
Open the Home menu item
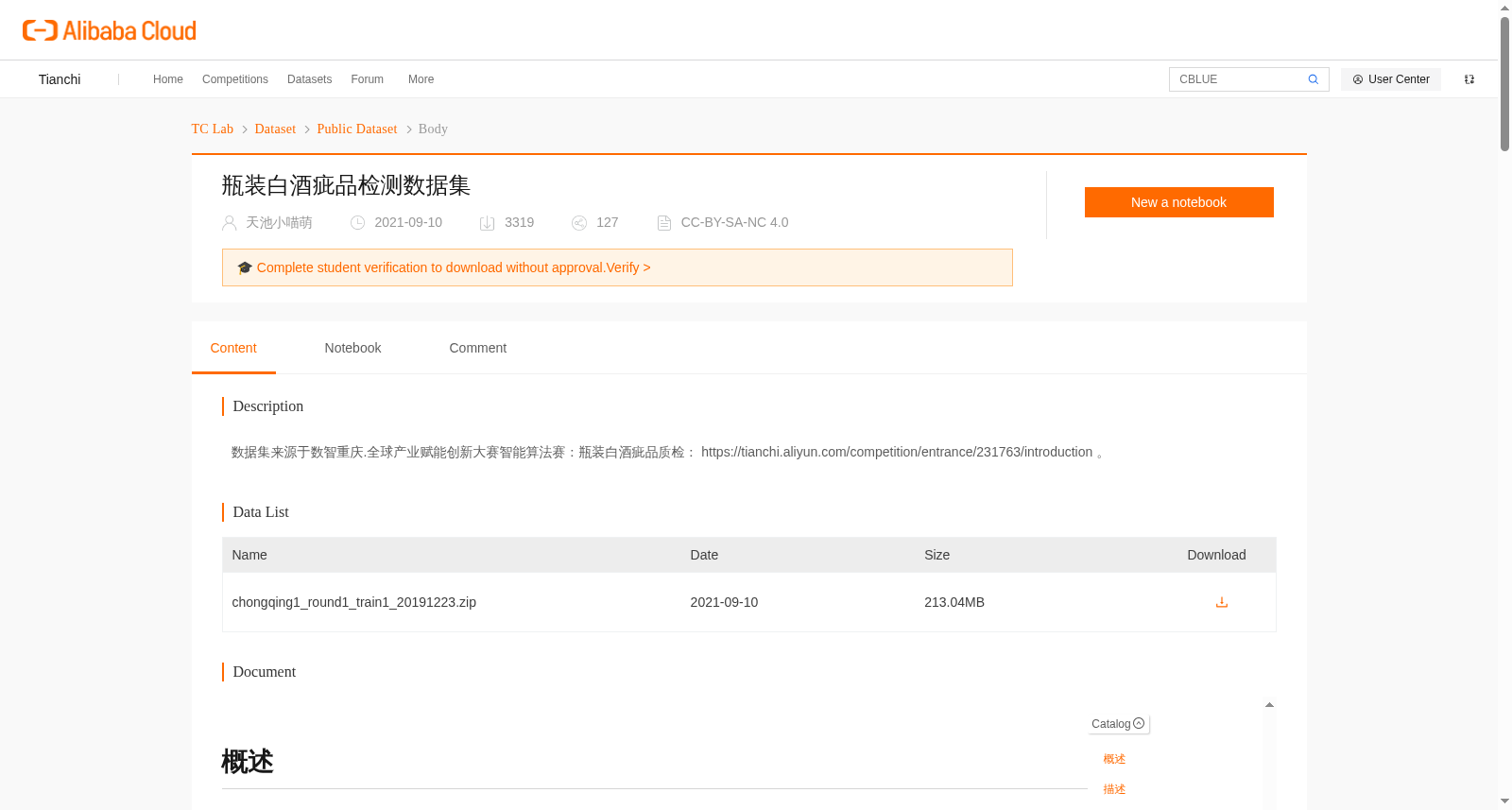coord(168,79)
